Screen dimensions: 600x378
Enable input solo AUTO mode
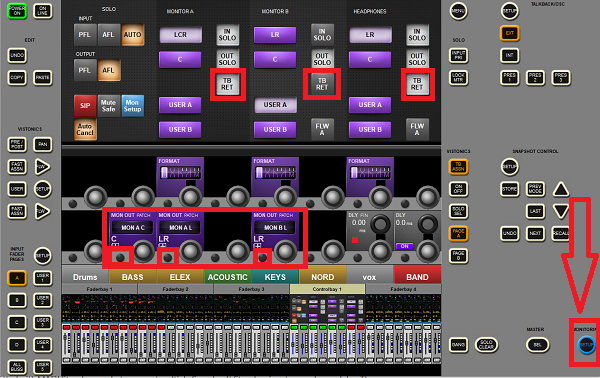[x=132, y=34]
